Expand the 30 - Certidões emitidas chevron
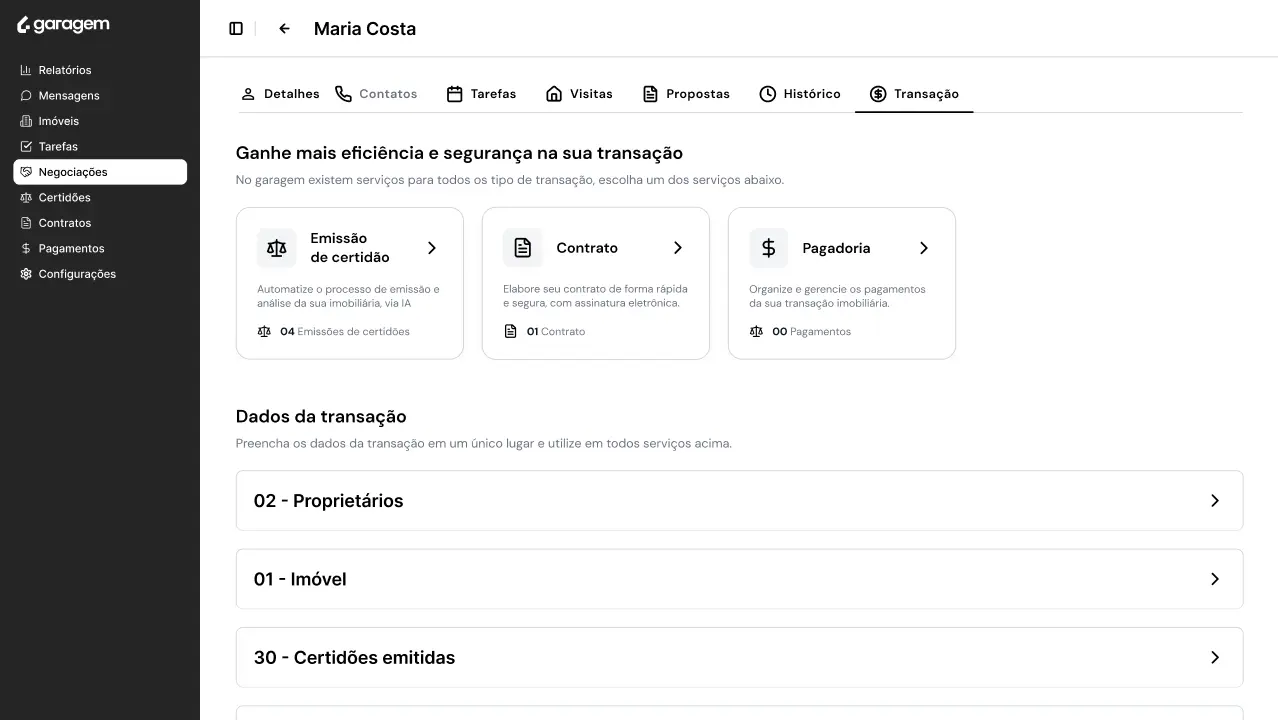This screenshot has height=720, width=1278. pyautogui.click(x=1215, y=658)
